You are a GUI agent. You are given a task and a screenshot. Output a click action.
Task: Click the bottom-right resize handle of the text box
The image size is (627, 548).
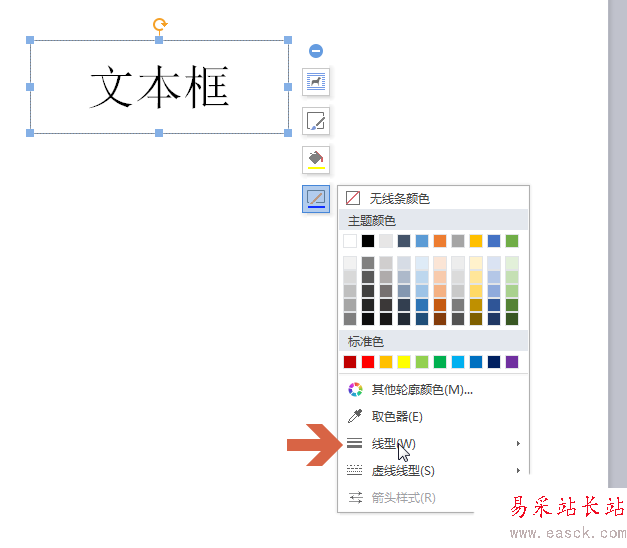[x=288, y=133]
